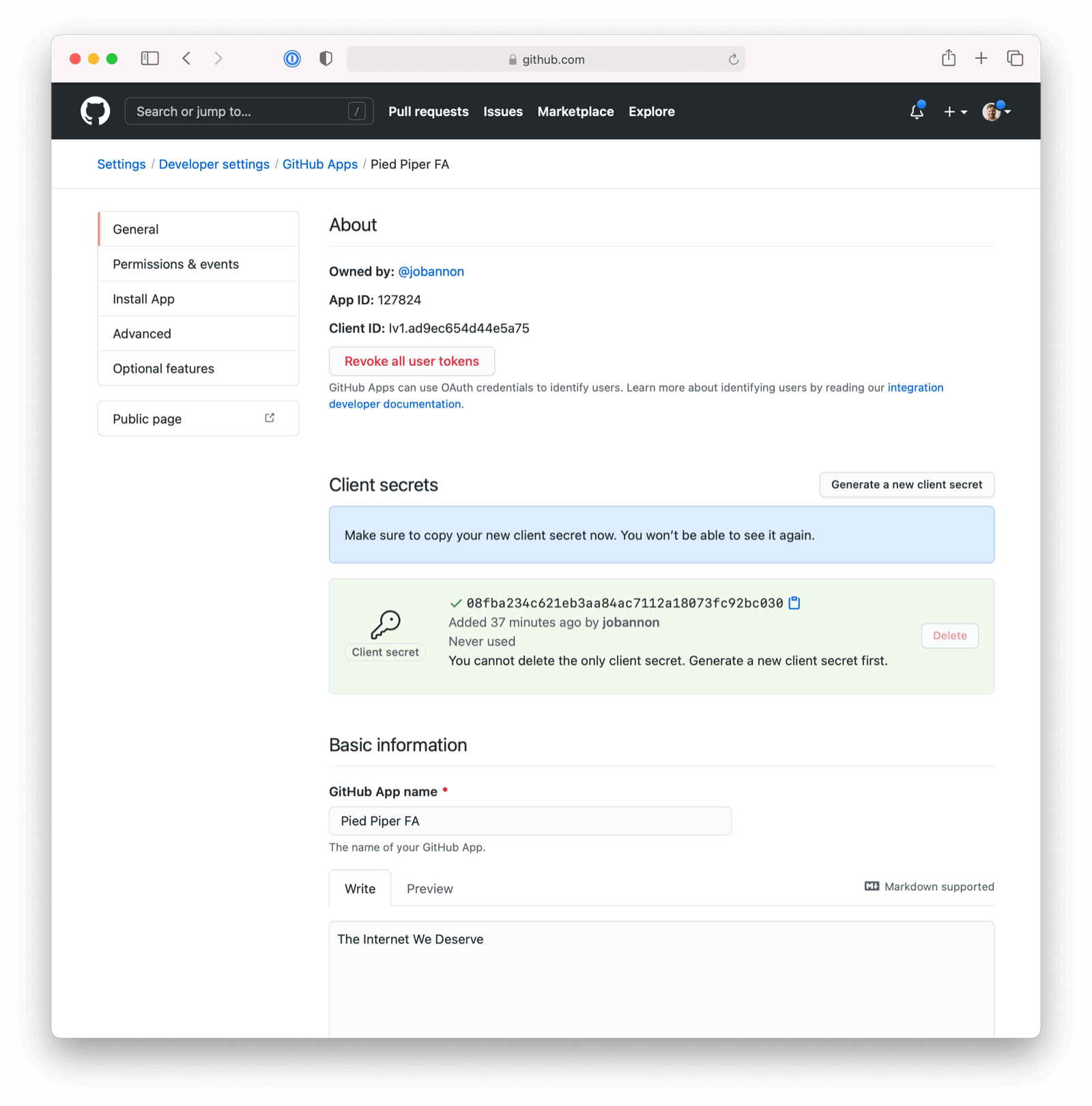Switch to the Preview tab
Image resolution: width=1092 pixels, height=1106 pixels.
point(430,888)
